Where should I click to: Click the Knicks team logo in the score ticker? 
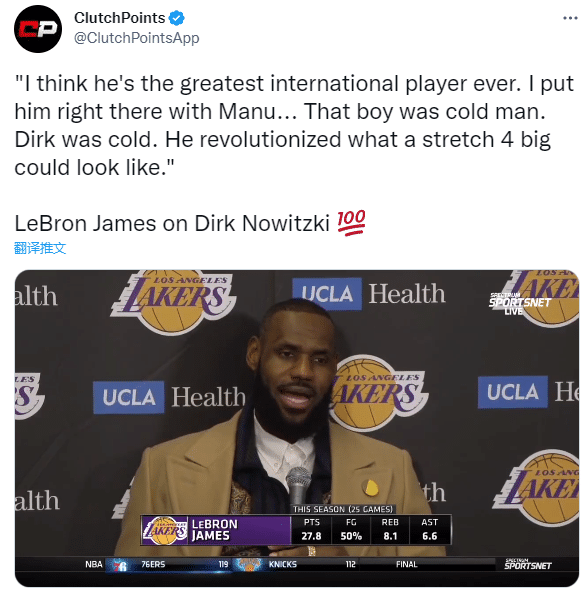pyautogui.click(x=248, y=564)
